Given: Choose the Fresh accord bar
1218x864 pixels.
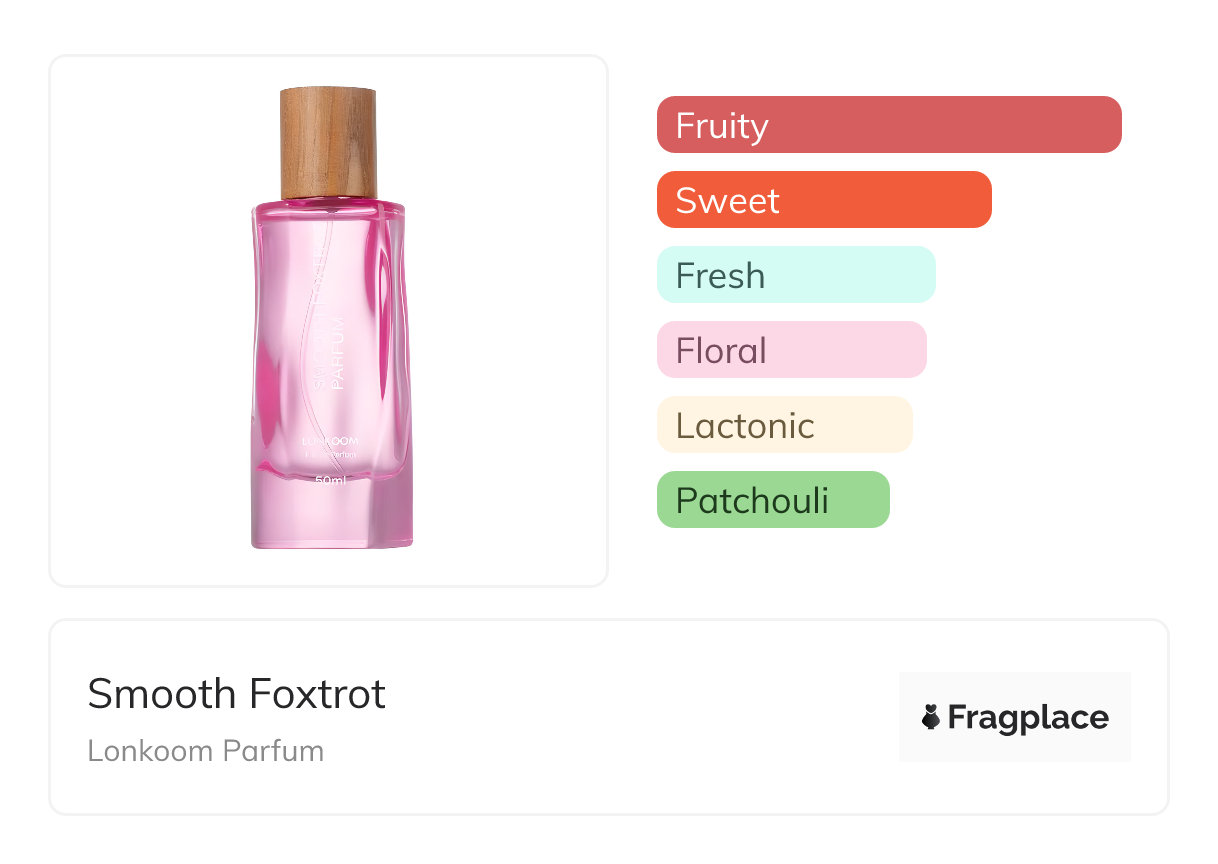Looking at the screenshot, I should point(795,275).
